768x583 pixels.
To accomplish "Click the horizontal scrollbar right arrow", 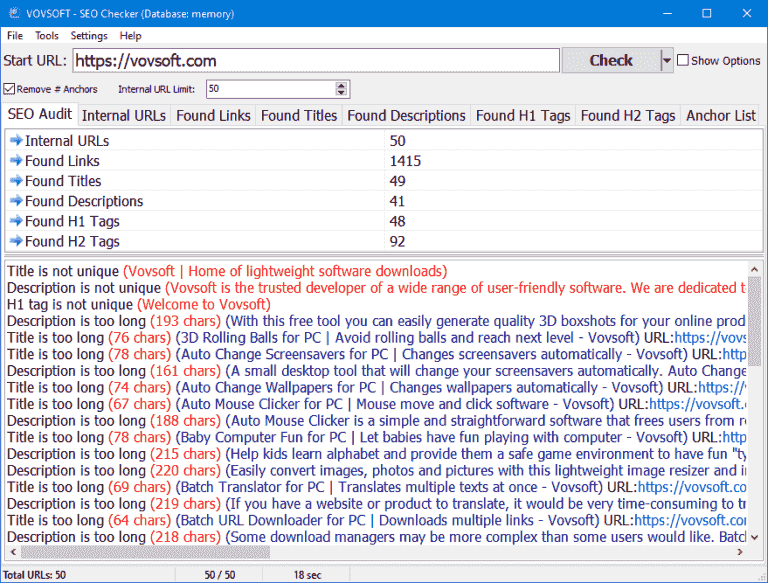I will 740,552.
